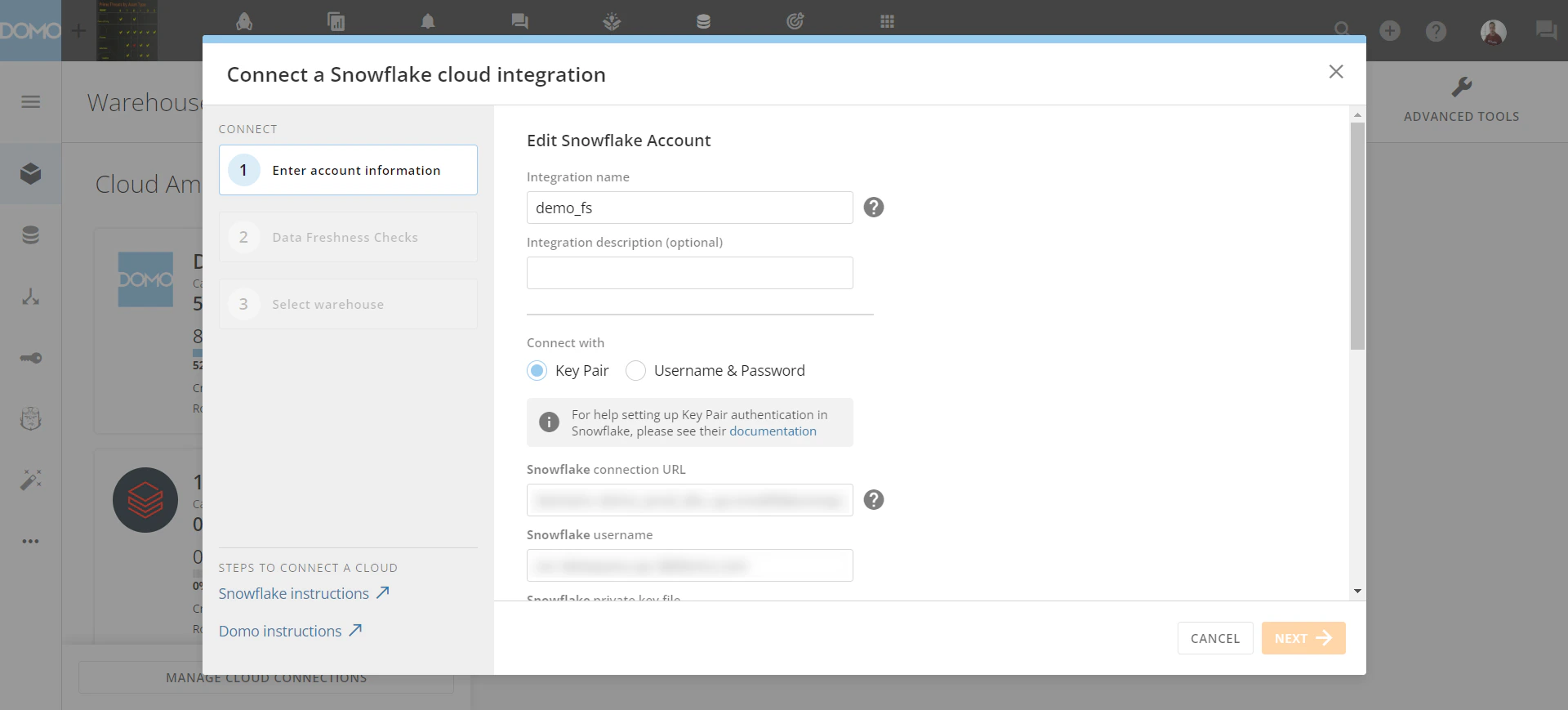Open the Buzz chat bubbles icon in top navigation
The height and width of the screenshot is (710, 1568).
click(x=519, y=21)
